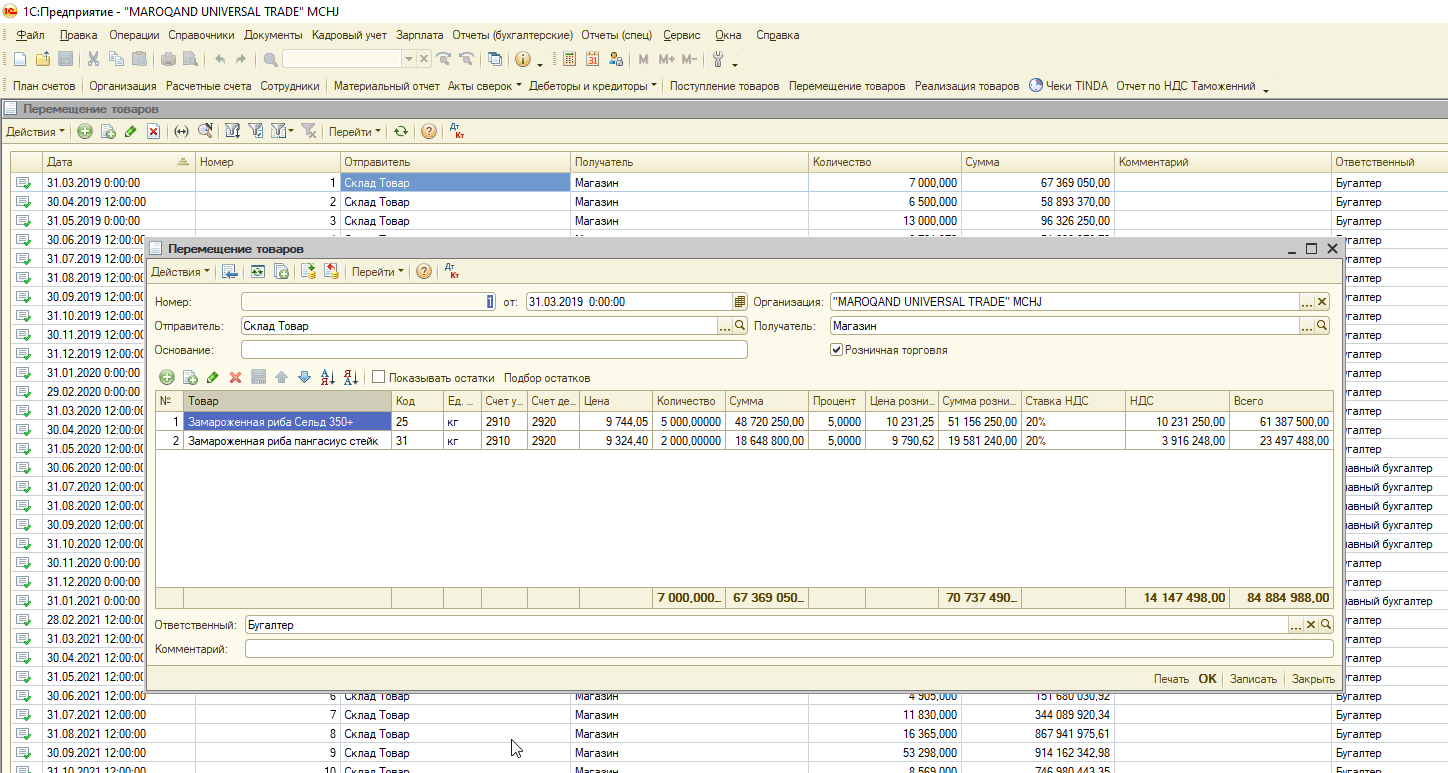Open Действия dropdown on document form
This screenshot has height=773, width=1448.
point(180,271)
